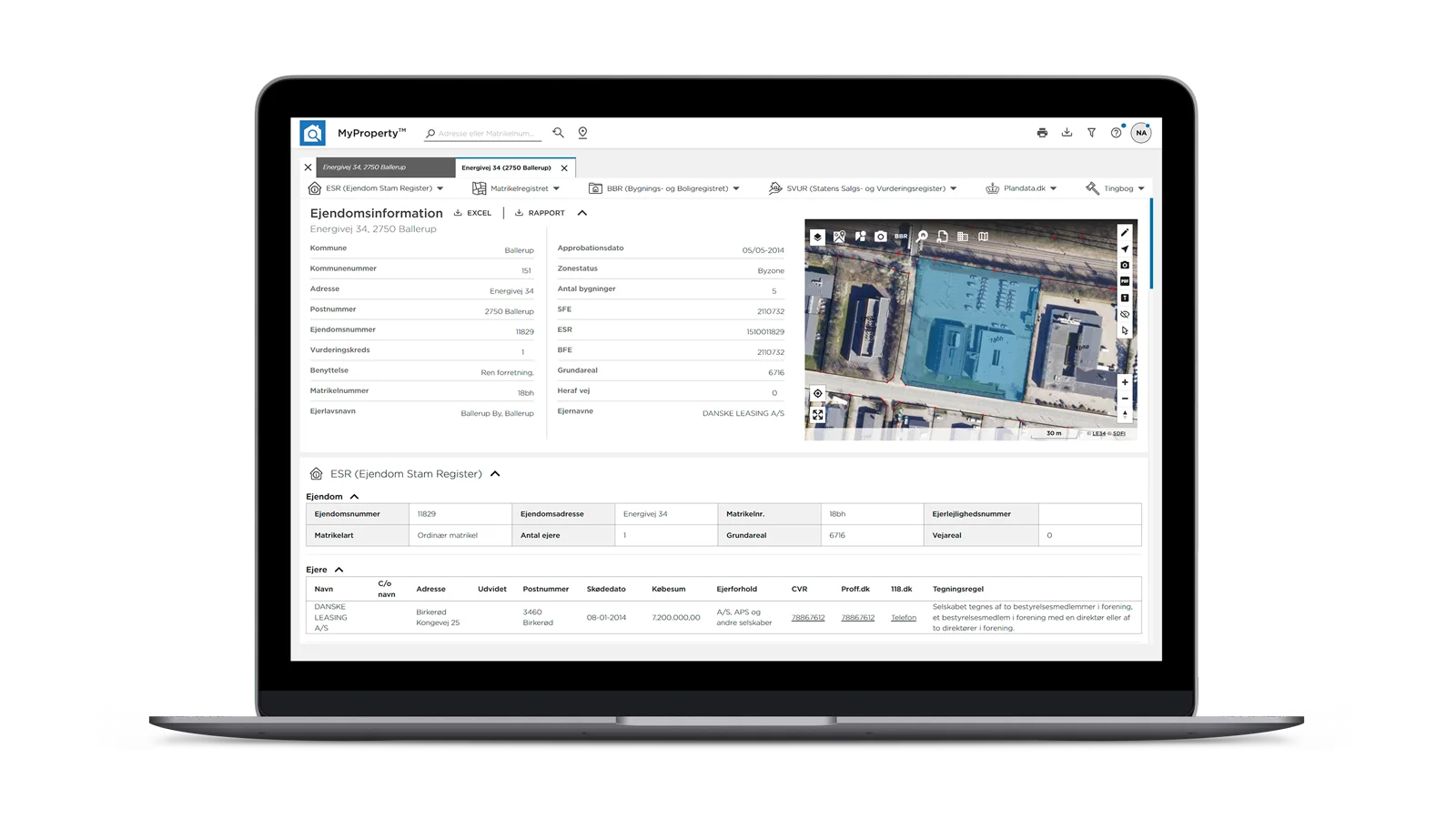
Task: Collapse the ESR (Ejendom Stam Register) section
Action: click(495, 473)
